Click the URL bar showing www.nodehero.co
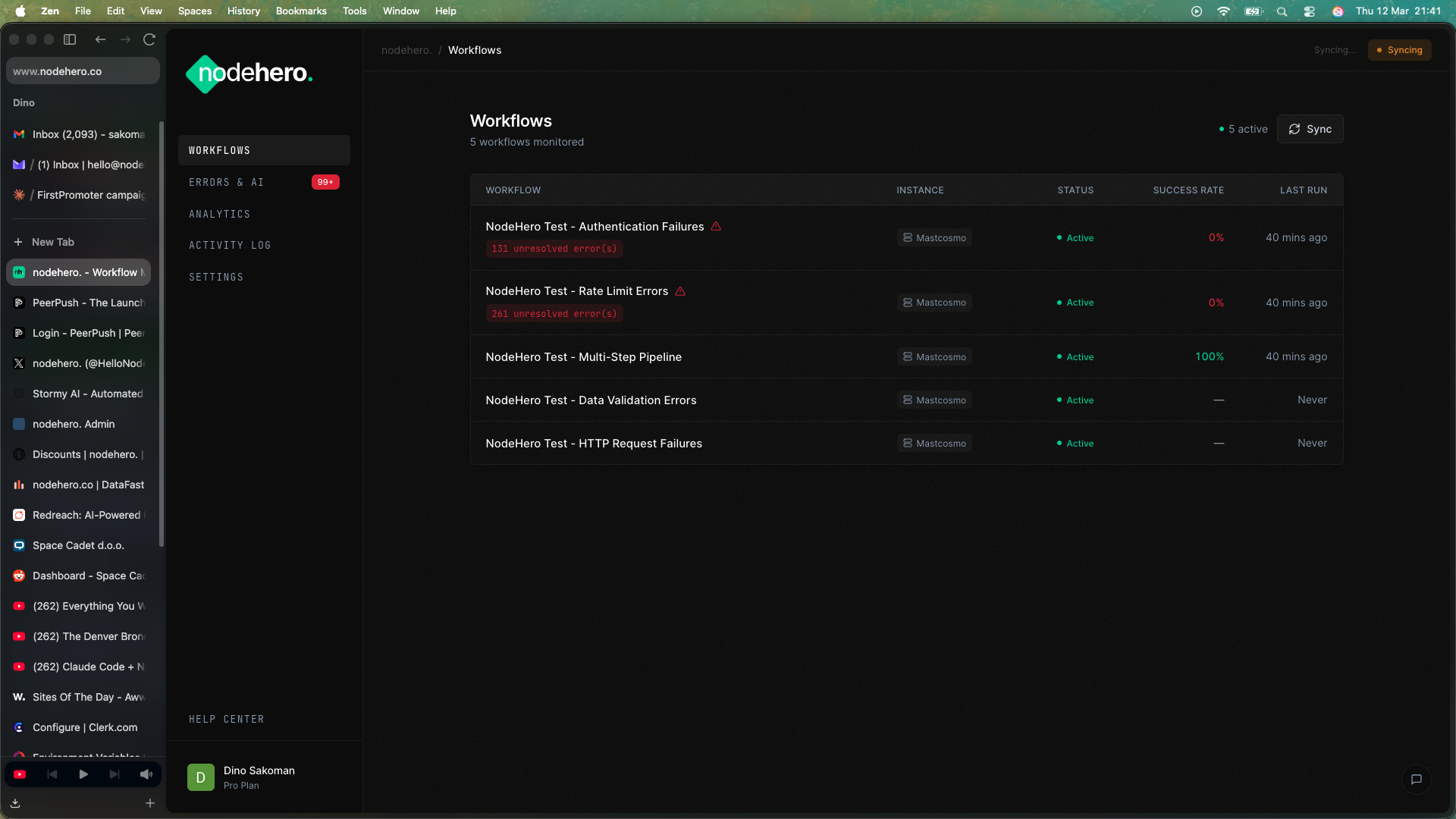 [x=82, y=71]
